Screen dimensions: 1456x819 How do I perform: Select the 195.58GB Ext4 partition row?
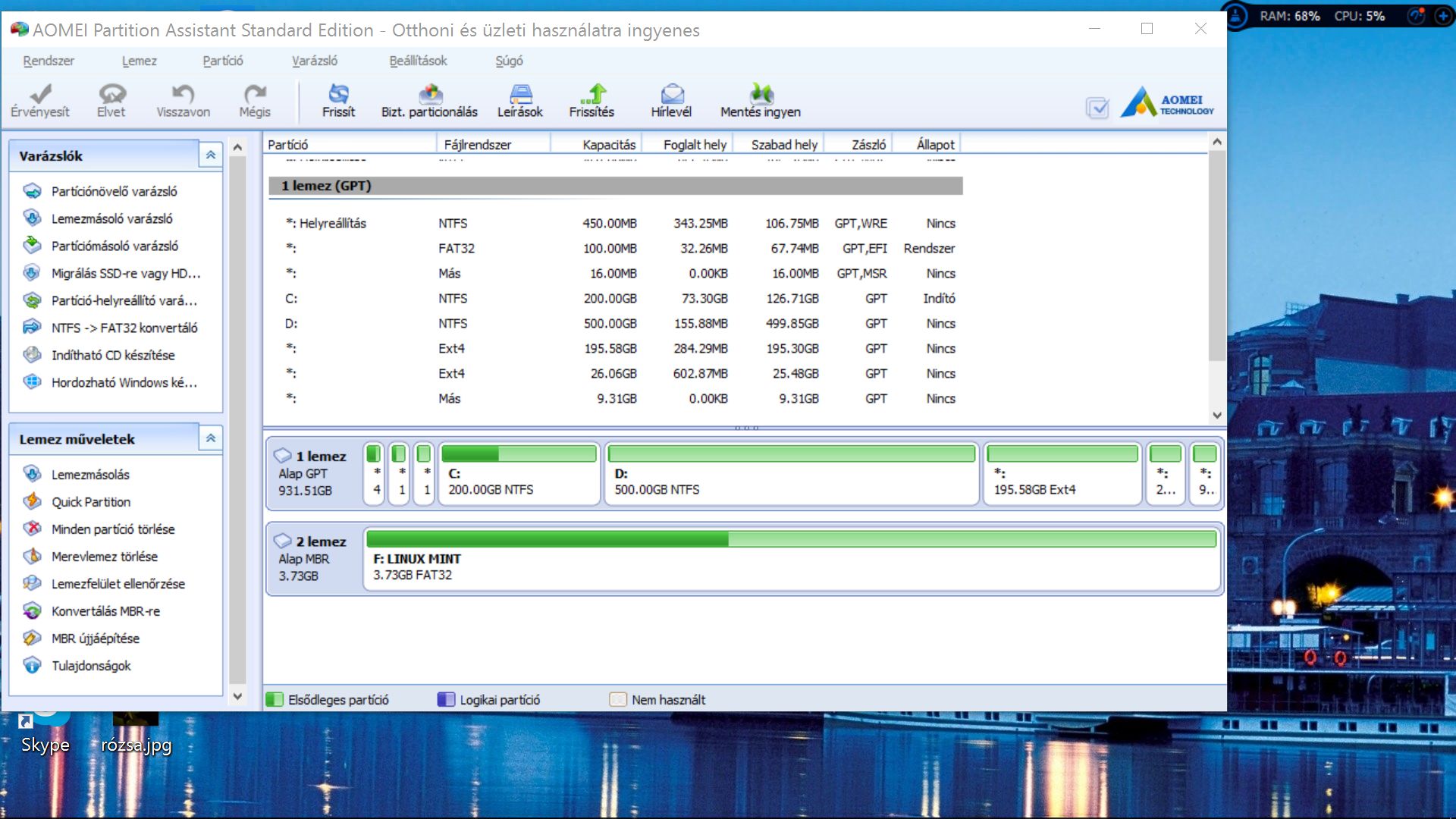(x=616, y=349)
